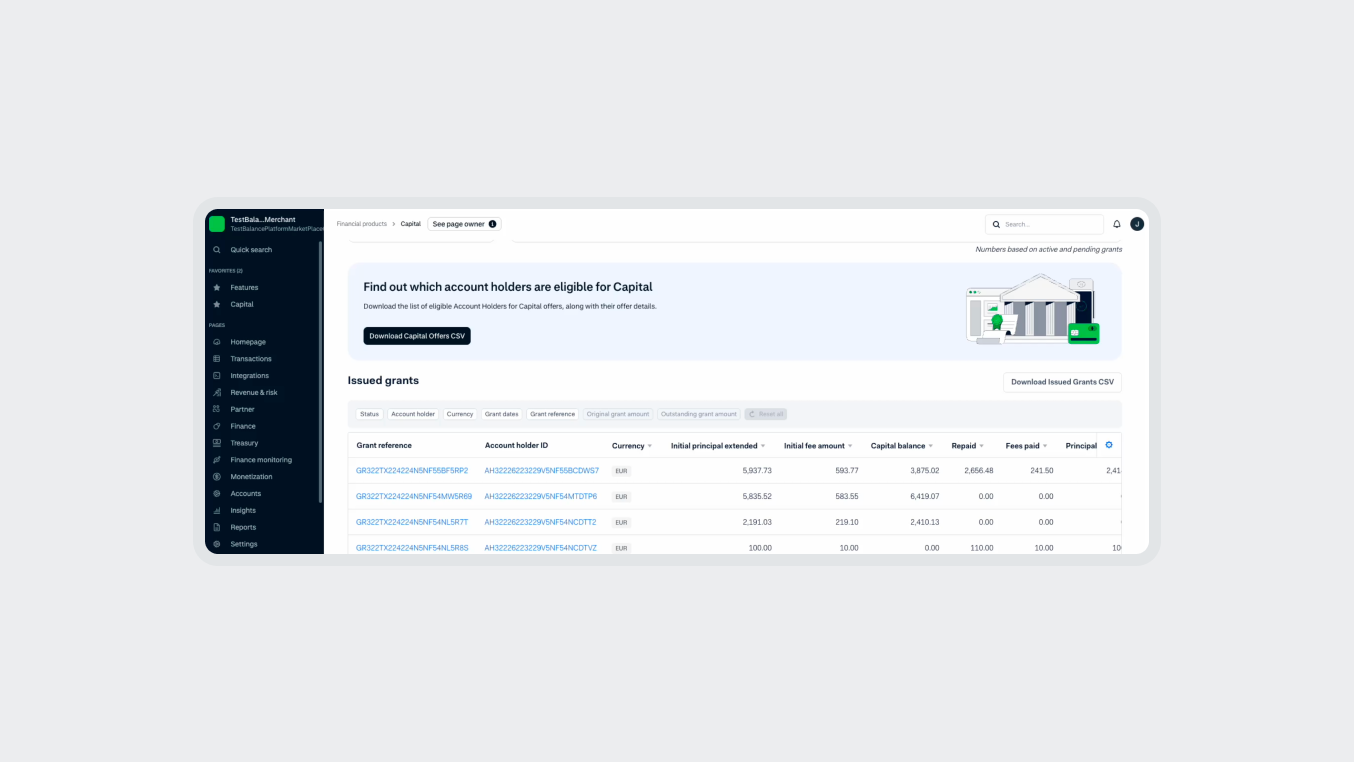Open Integrations from the sidebar

coord(250,375)
